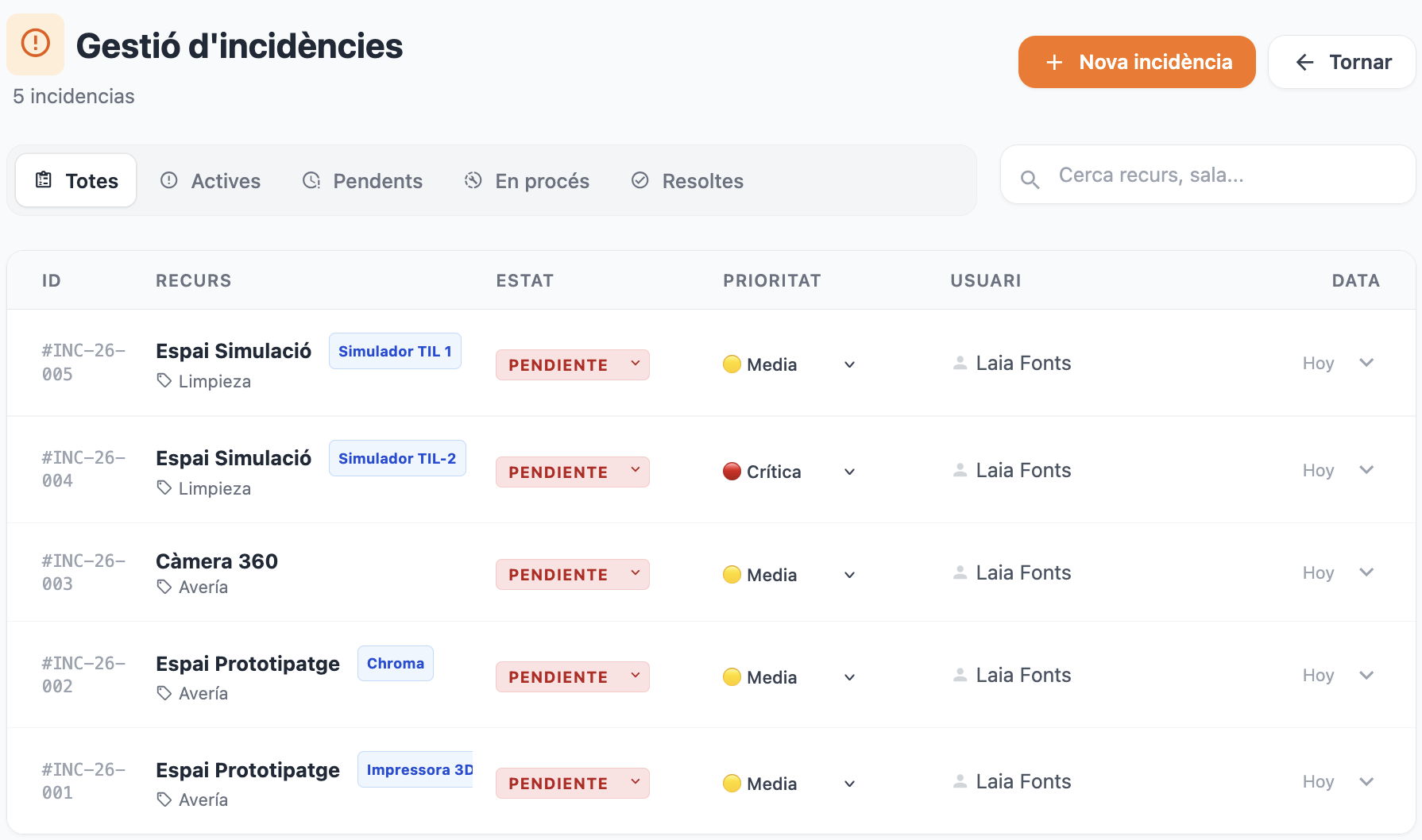Open the Media priority dropdown for INC-26-001
This screenshot has height=840, width=1422.
[790, 784]
